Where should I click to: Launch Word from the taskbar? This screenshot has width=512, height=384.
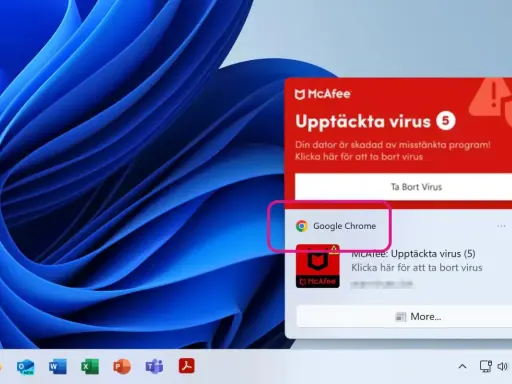pos(58,367)
